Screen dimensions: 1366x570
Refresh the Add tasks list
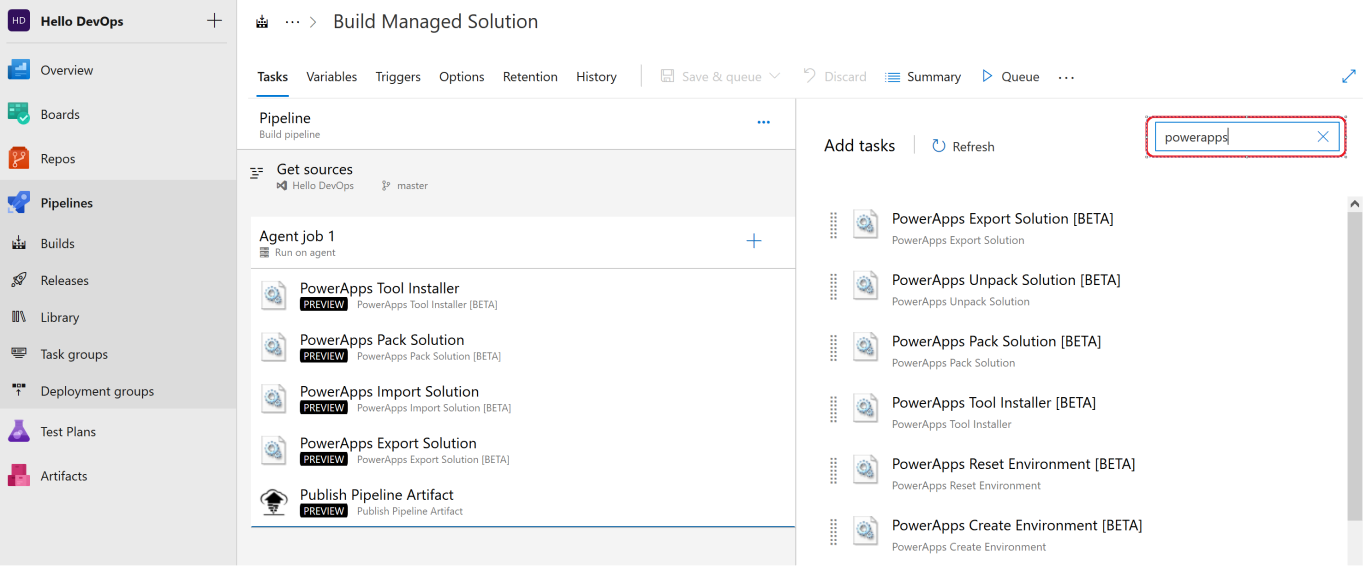(x=963, y=146)
